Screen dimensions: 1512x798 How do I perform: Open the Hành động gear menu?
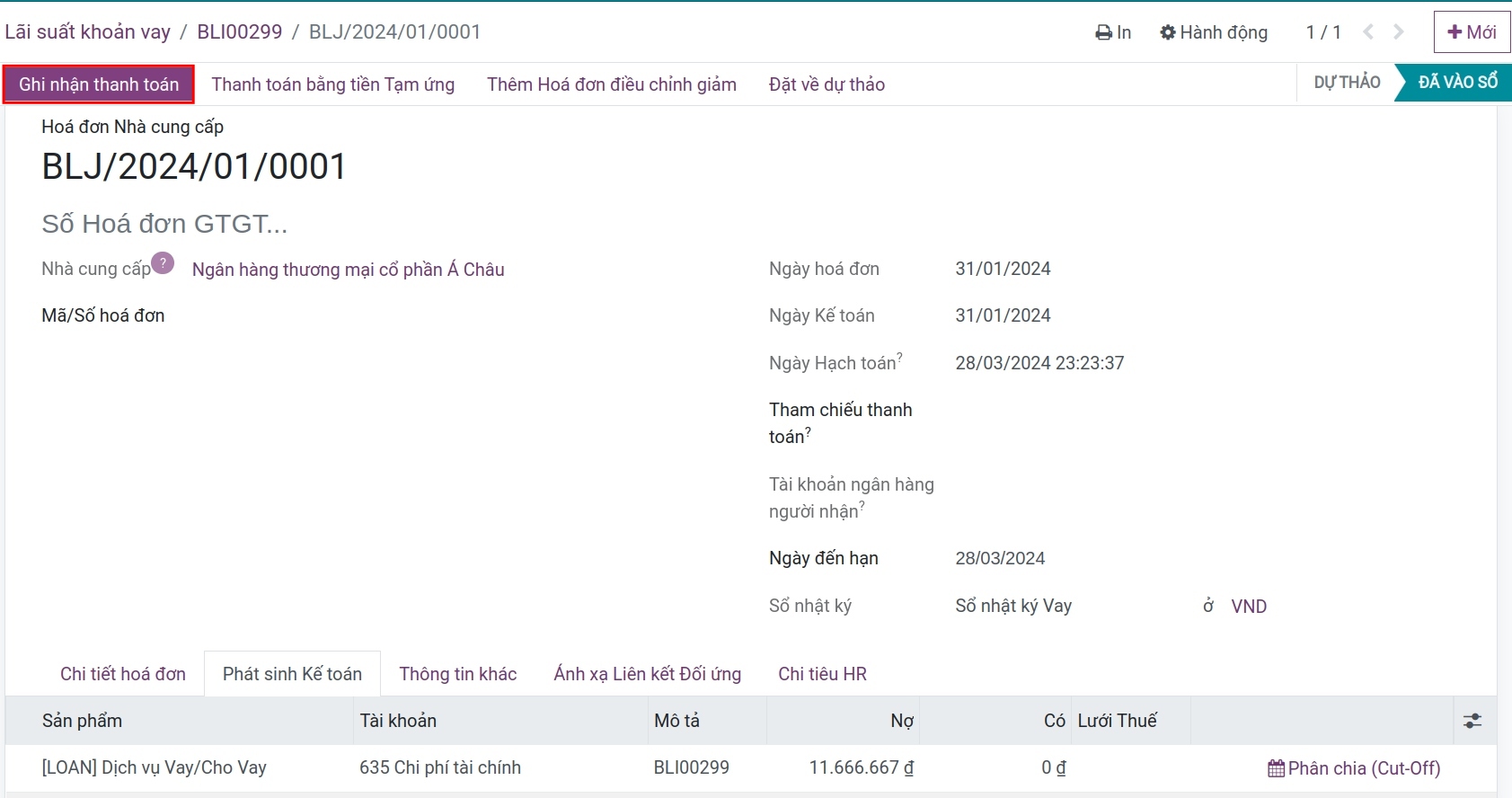(x=1214, y=32)
